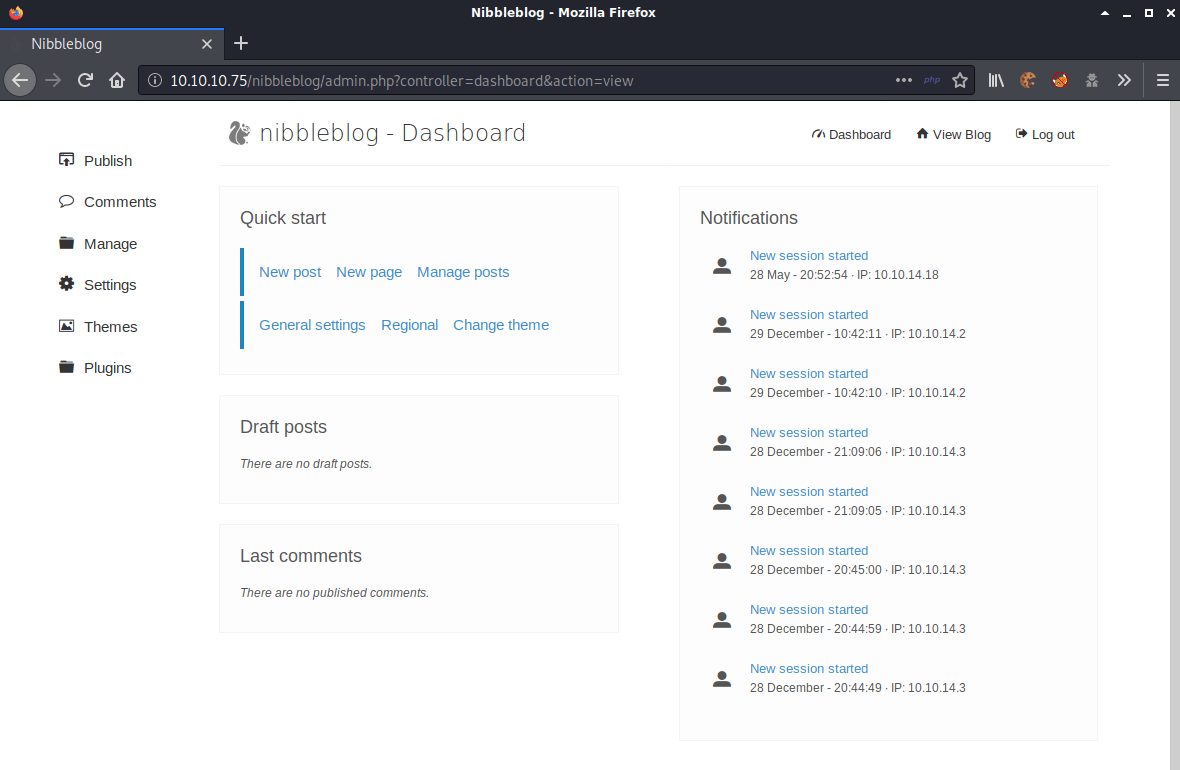Viewport: 1180px width, 770px height.
Task: Open the Settings menu item
Action: click(x=110, y=285)
